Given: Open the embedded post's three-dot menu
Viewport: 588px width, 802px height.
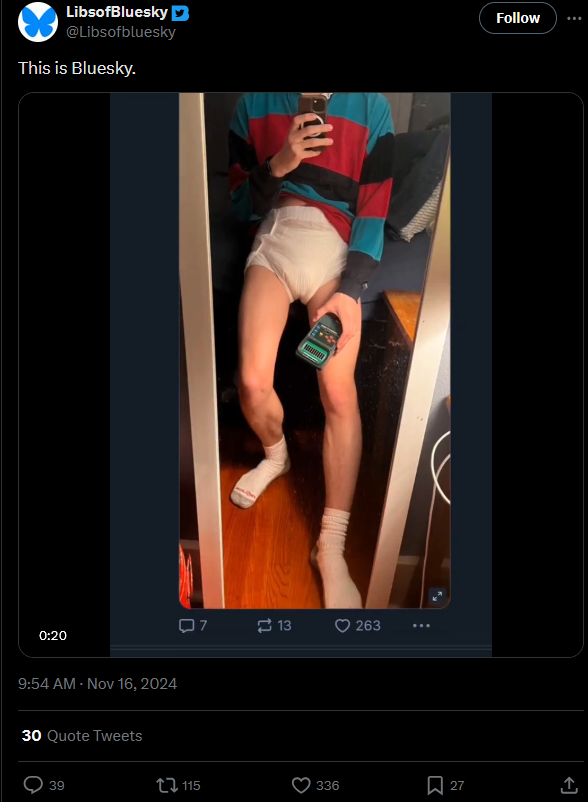Looking at the screenshot, I should (421, 626).
